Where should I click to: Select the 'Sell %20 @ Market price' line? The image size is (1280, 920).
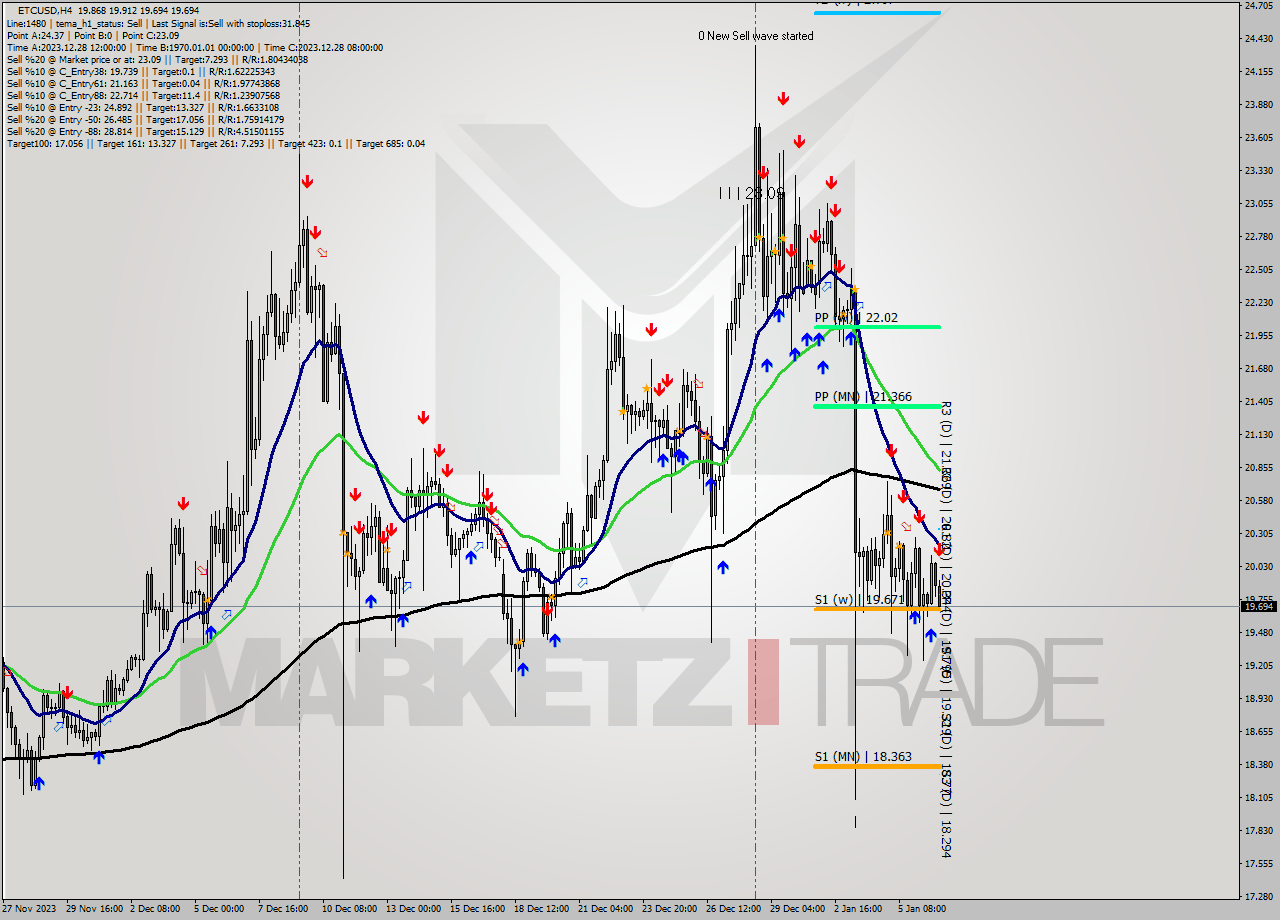tap(157, 59)
